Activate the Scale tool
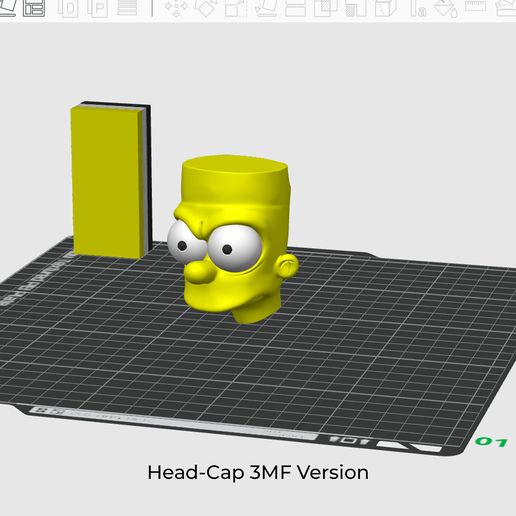 pos(235,8)
